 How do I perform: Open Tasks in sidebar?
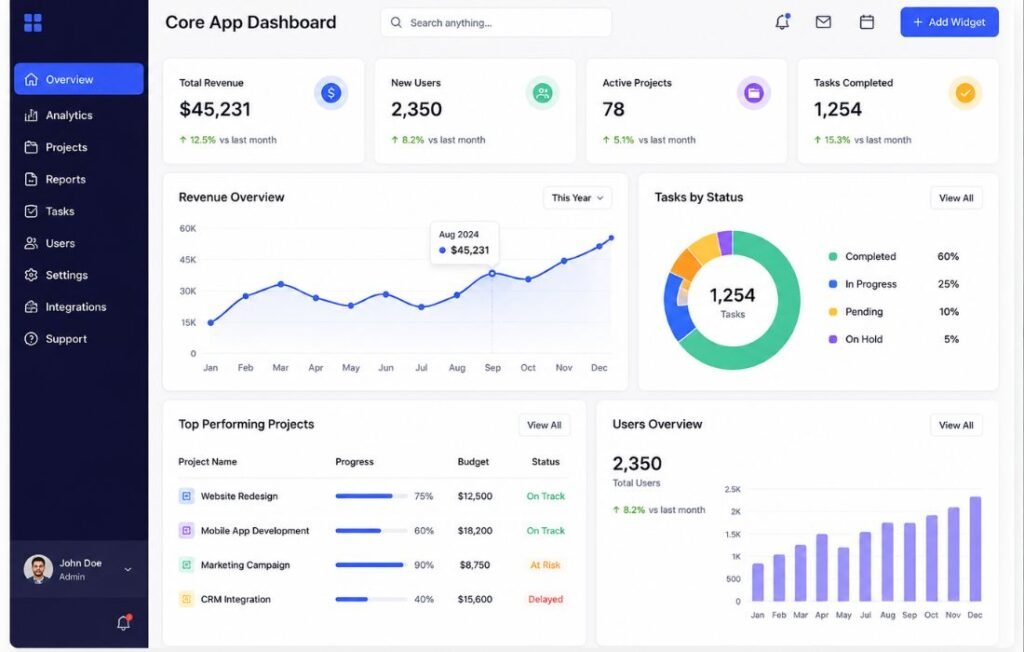point(79,211)
